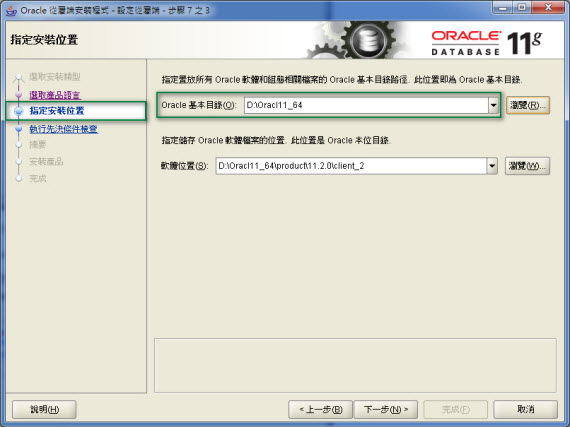Viewport: 570px width, 427px height.
Task: Maximize the installer window
Action: click(522, 8)
